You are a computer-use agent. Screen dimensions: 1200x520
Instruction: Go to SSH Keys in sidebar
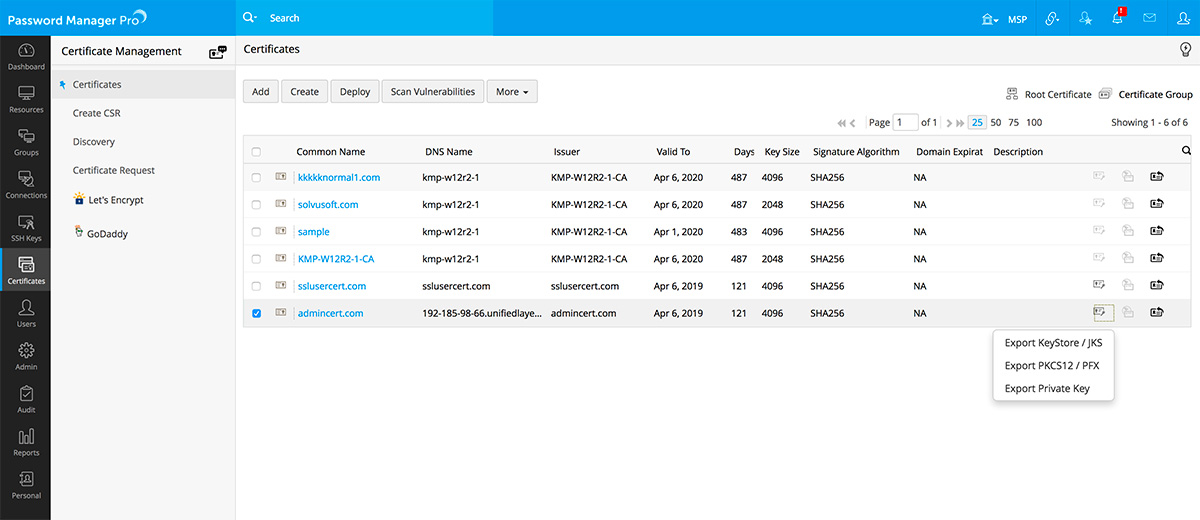pyautogui.click(x=26, y=228)
